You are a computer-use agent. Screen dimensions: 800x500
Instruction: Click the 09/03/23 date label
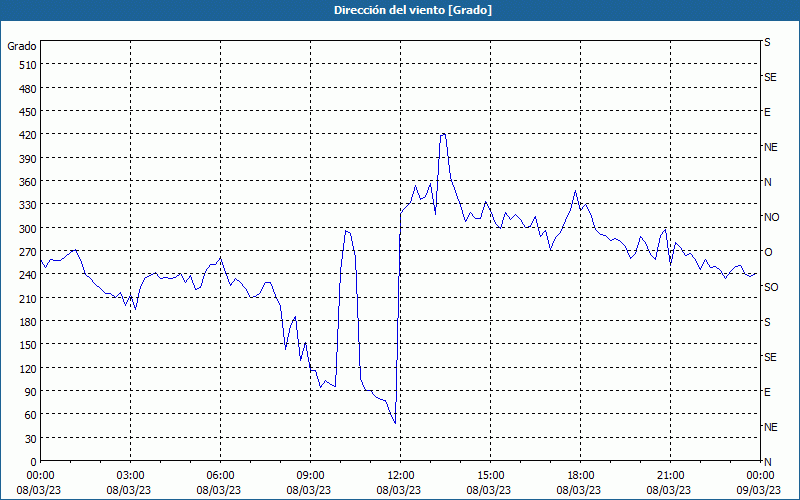click(760, 490)
